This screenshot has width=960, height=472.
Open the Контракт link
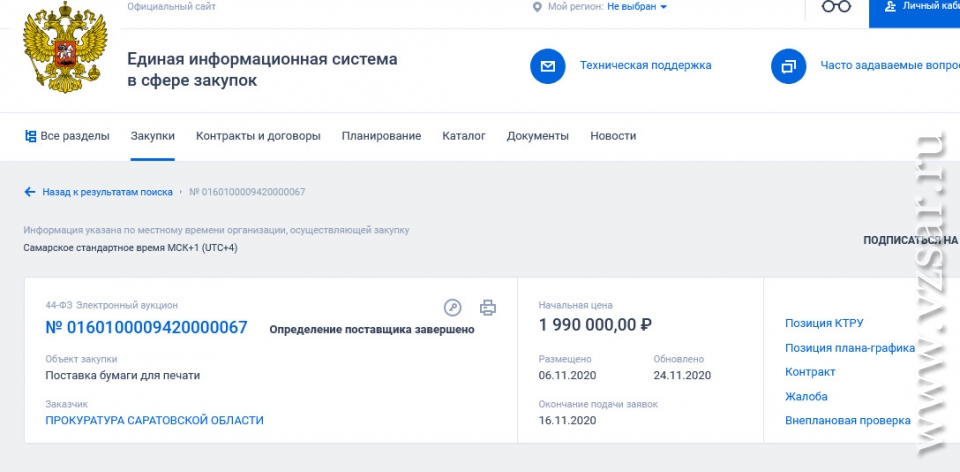point(810,372)
